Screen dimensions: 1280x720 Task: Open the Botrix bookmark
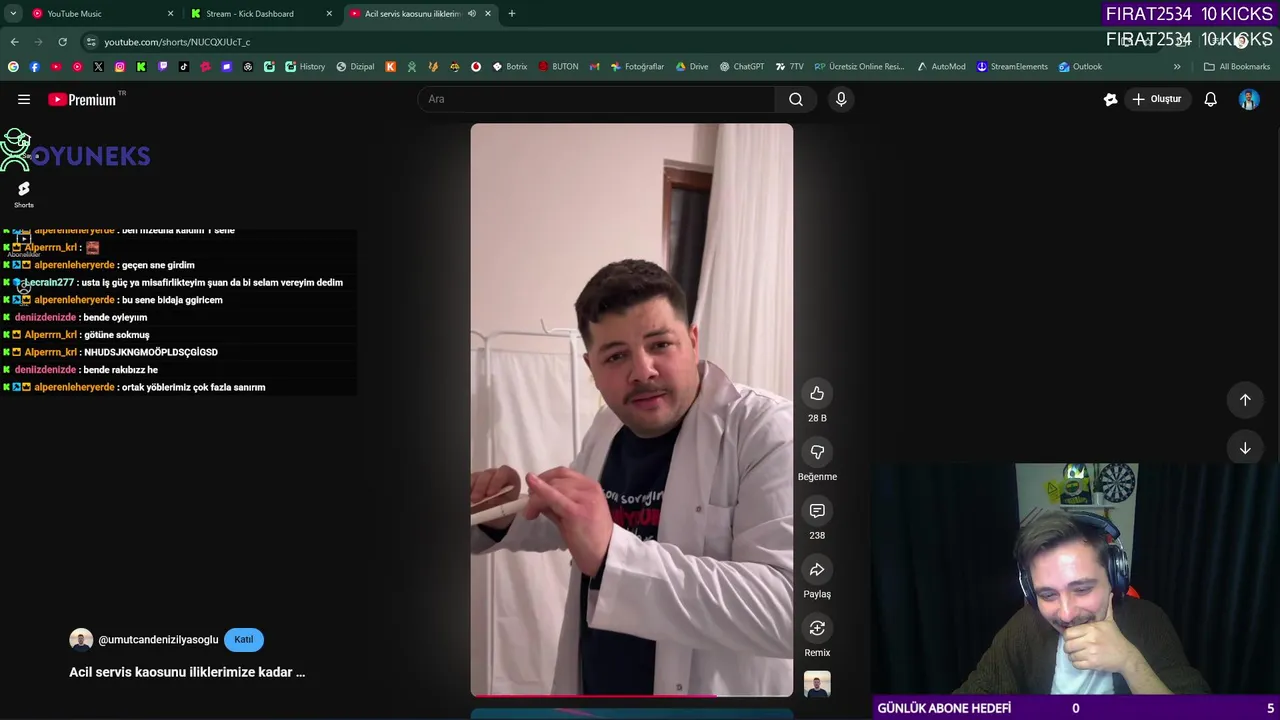(510, 67)
